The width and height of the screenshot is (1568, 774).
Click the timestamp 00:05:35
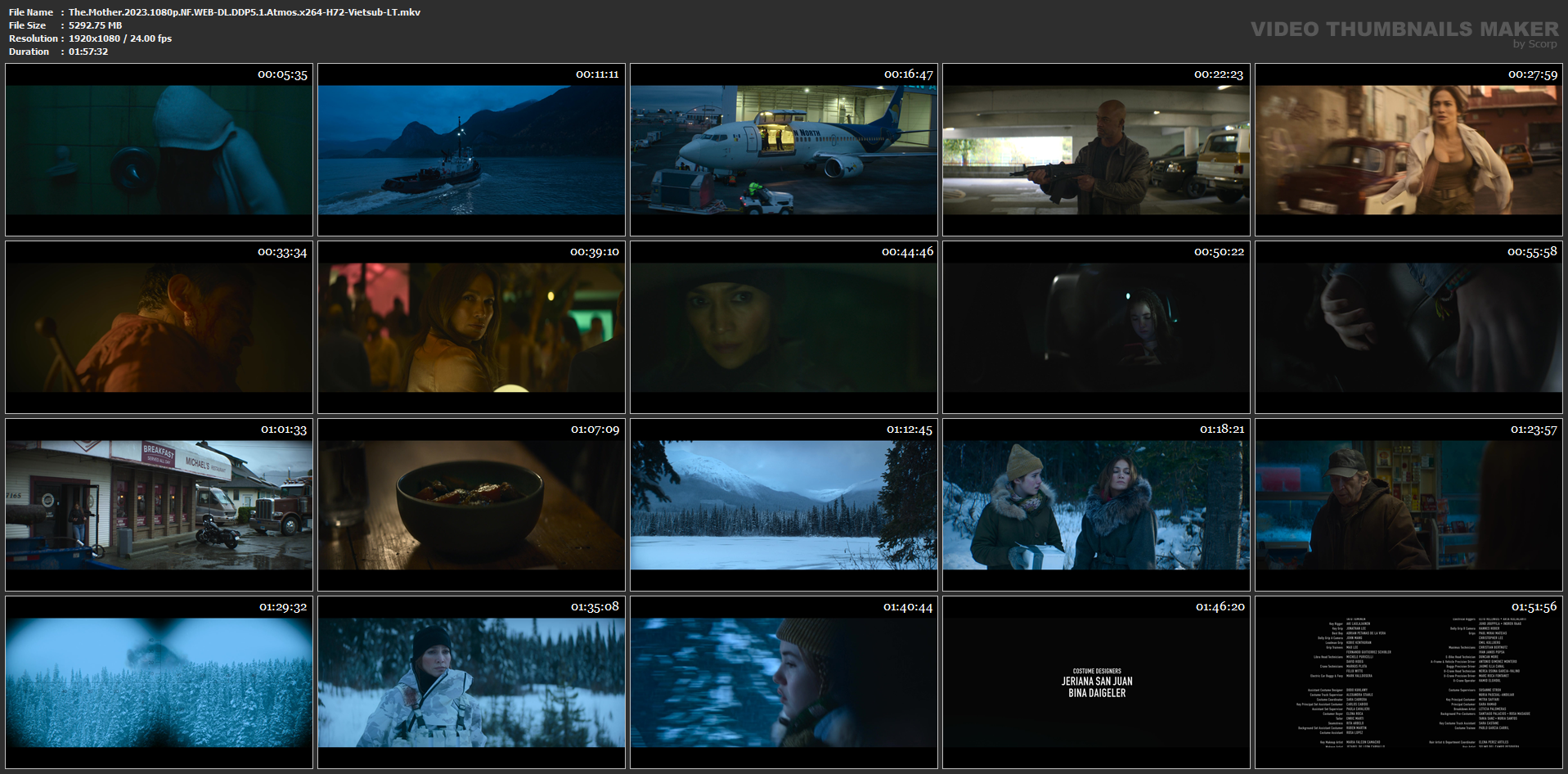point(282,74)
